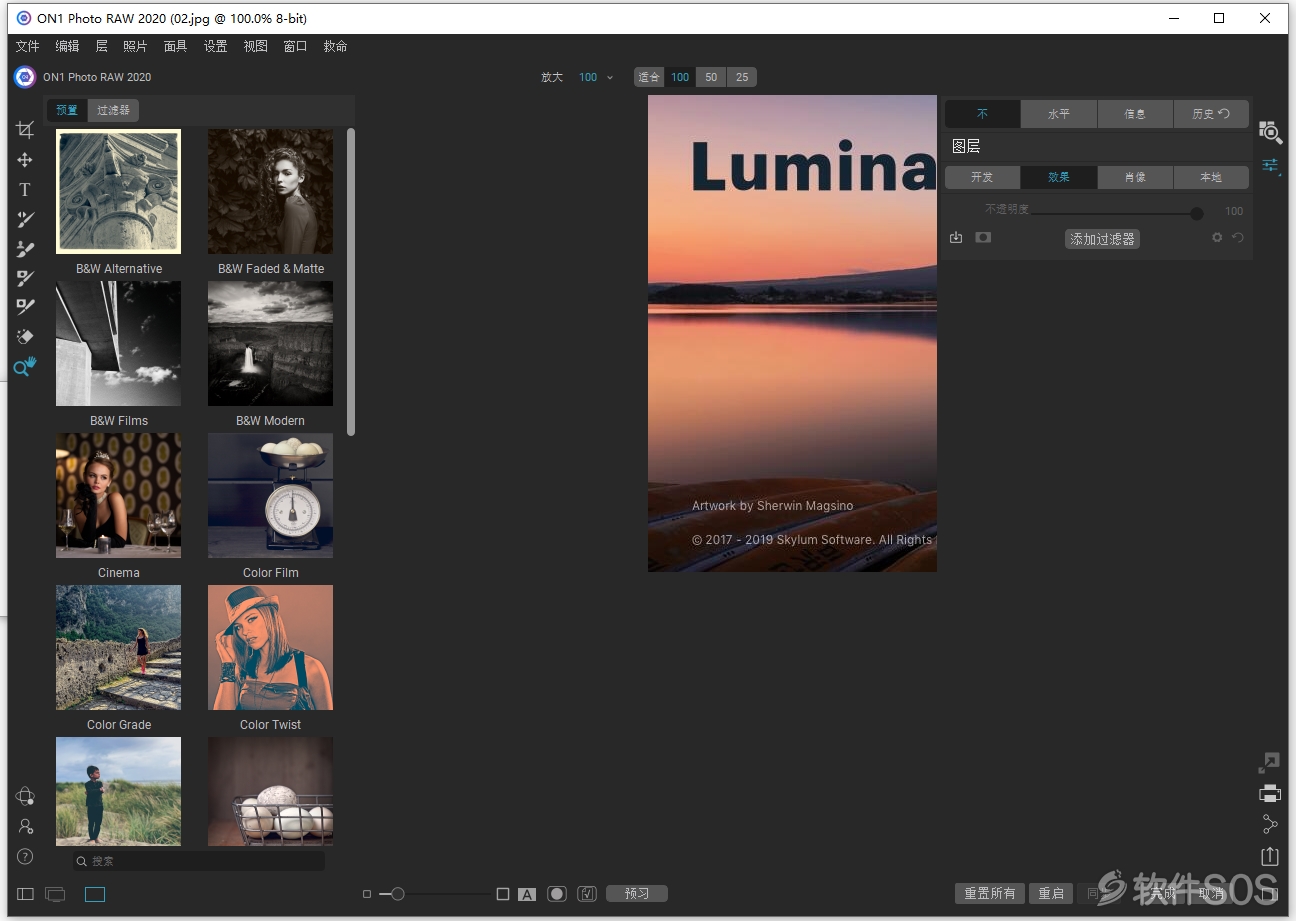Click the 预习 preview button
The height and width of the screenshot is (921, 1296).
click(x=637, y=894)
